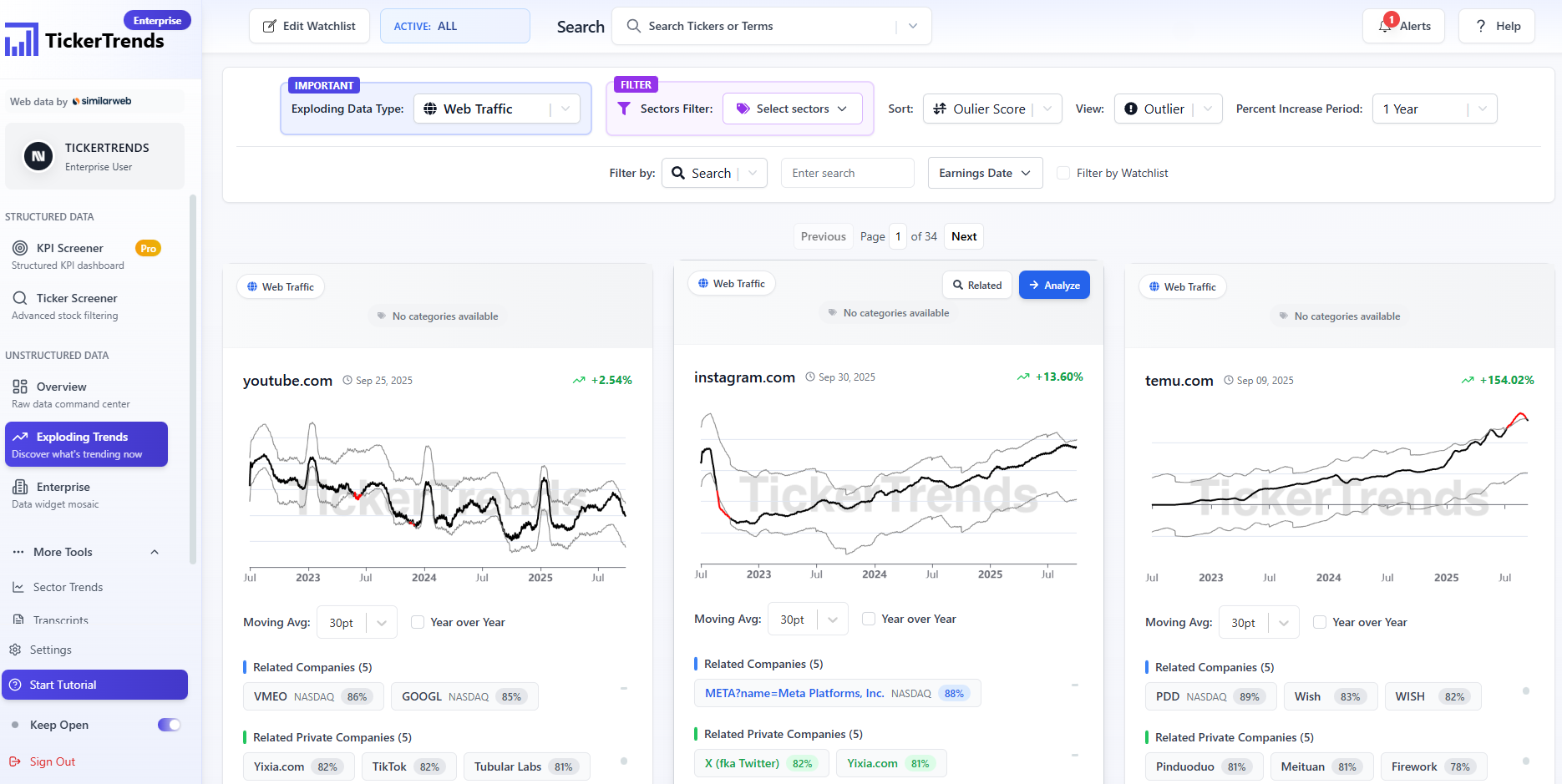Turn off the Keep Open toggle
The width and height of the screenshot is (1562, 784).
169,725
